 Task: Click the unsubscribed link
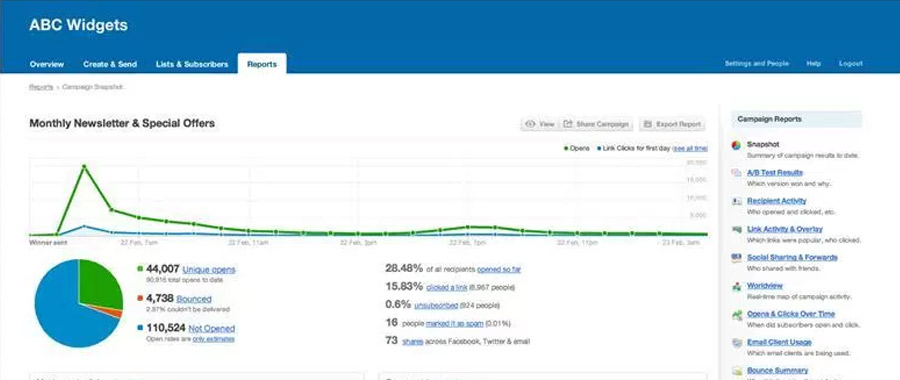(436, 305)
